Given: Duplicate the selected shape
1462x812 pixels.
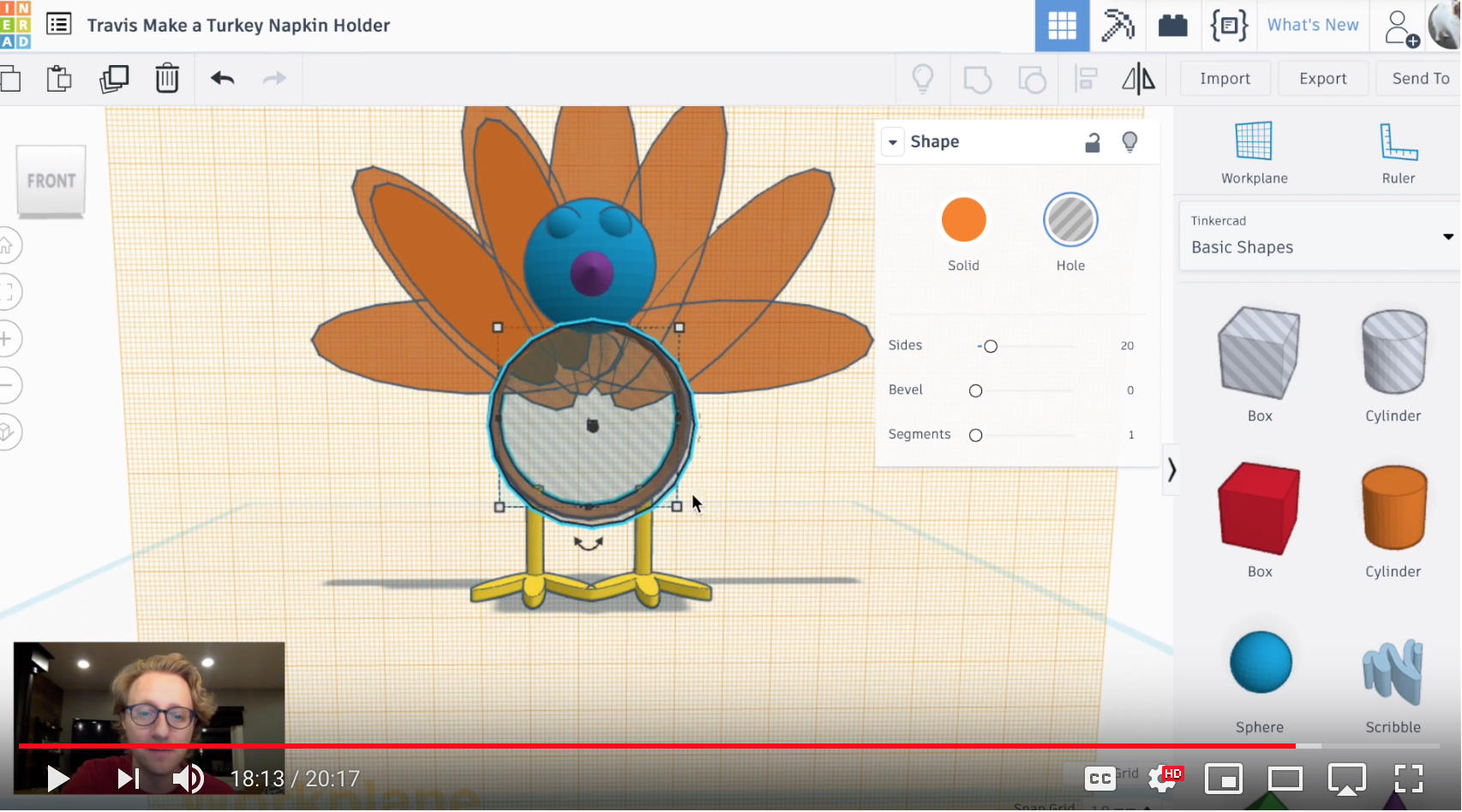Looking at the screenshot, I should tap(114, 79).
